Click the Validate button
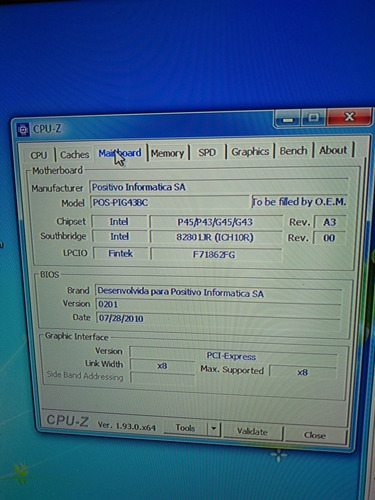 tap(252, 432)
